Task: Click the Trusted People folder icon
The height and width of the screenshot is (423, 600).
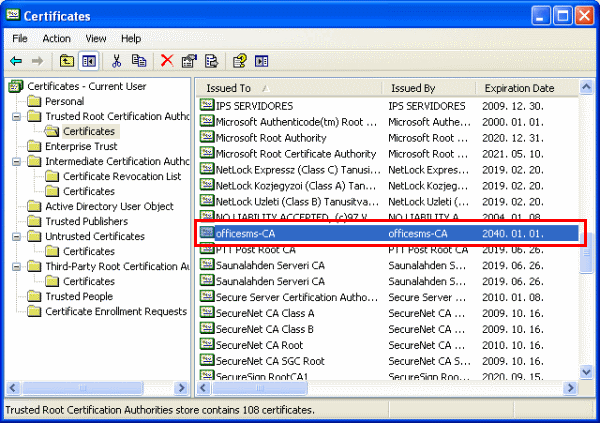Action: 34,296
